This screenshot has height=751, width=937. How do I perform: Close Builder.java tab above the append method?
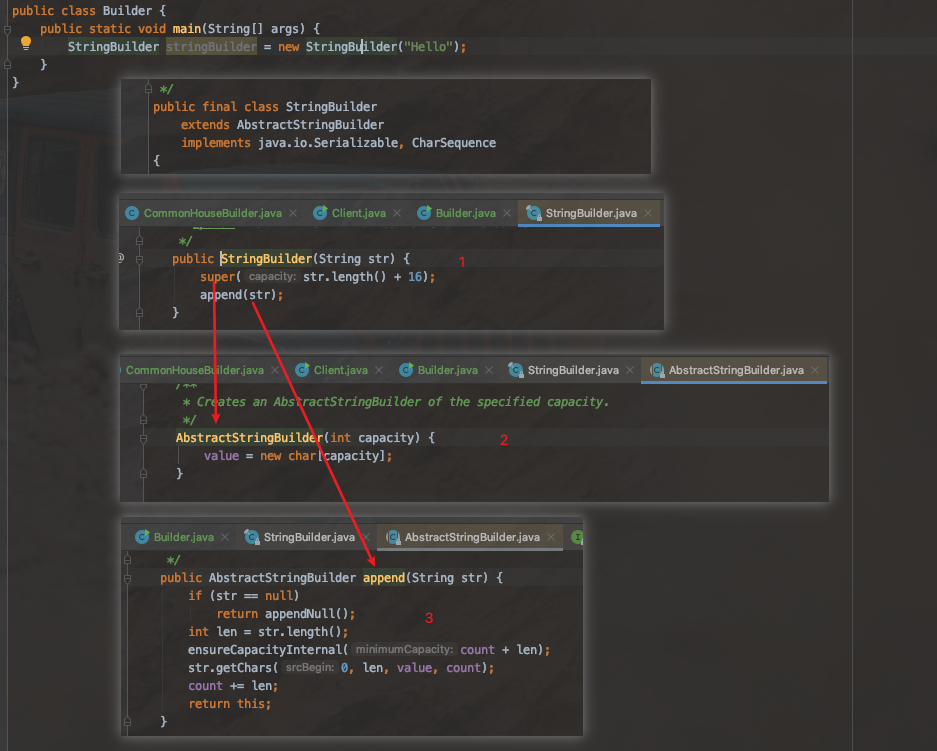225,537
